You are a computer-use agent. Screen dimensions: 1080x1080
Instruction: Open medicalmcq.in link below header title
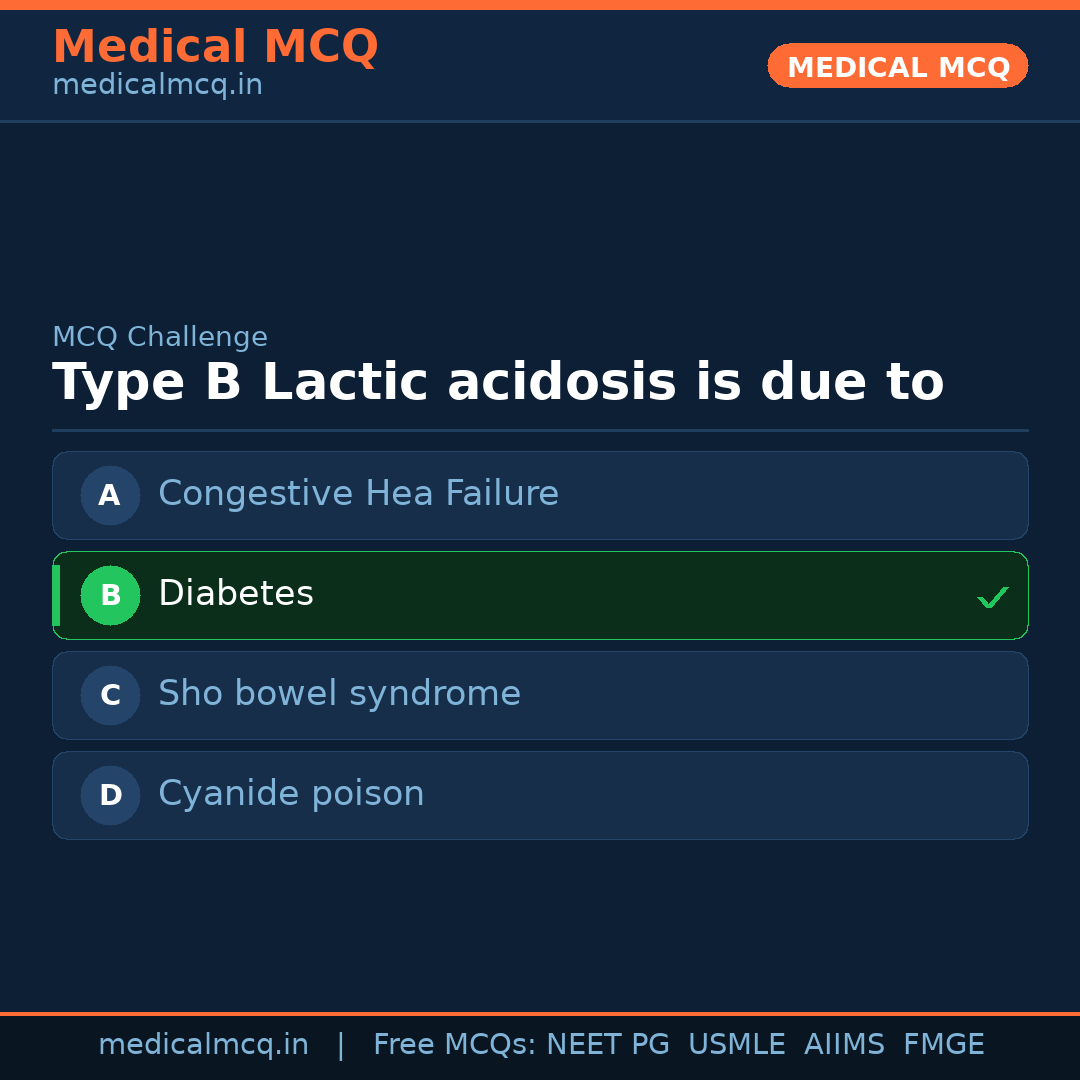point(157,86)
